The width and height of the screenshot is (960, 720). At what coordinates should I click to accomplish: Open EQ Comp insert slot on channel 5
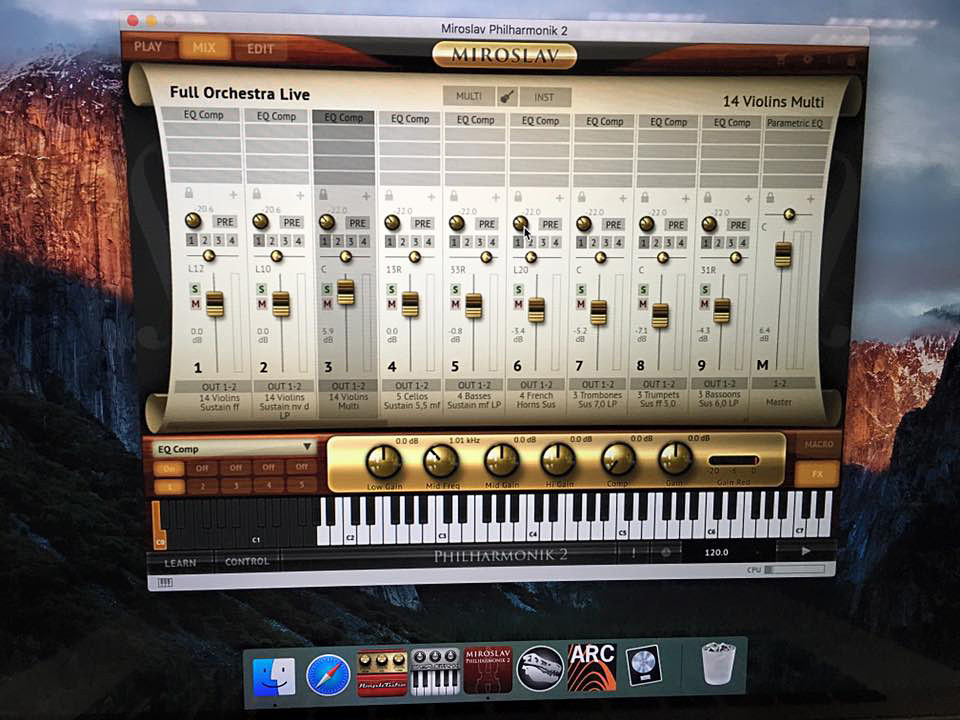tap(475, 119)
